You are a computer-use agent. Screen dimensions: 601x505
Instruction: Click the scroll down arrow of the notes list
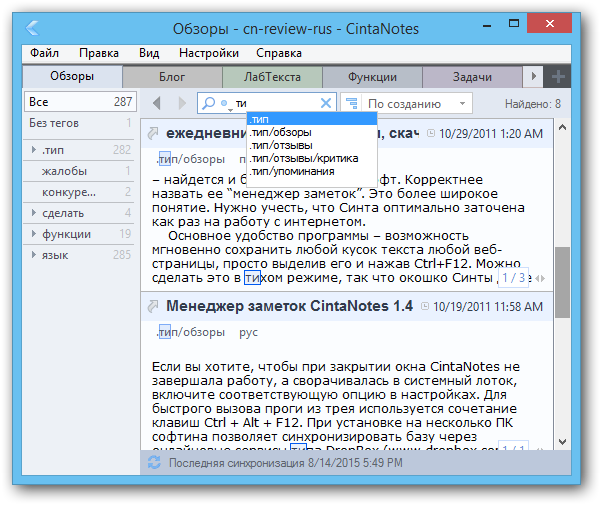tap(562, 441)
